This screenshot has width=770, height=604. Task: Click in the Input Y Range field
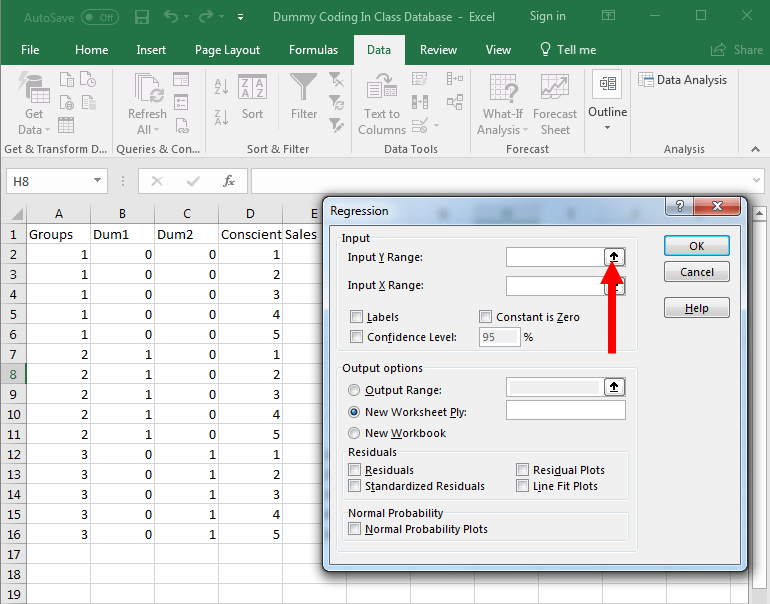tap(555, 257)
